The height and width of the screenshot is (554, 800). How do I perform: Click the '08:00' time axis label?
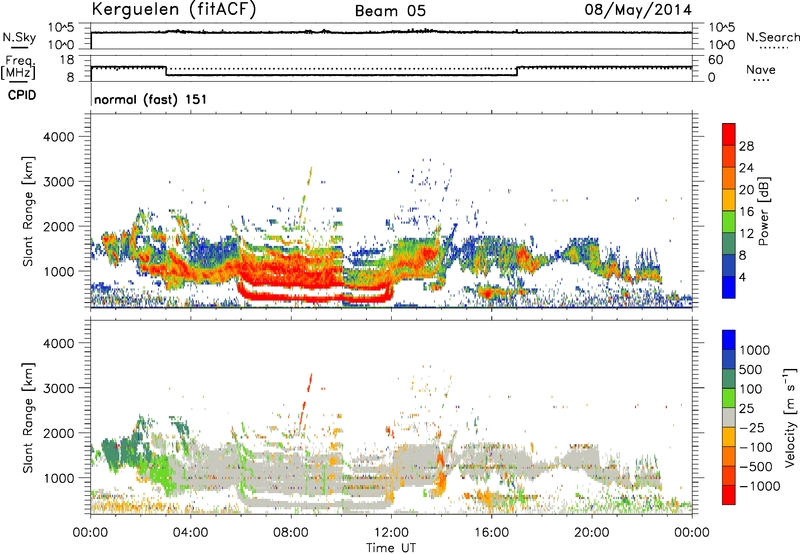pos(291,533)
